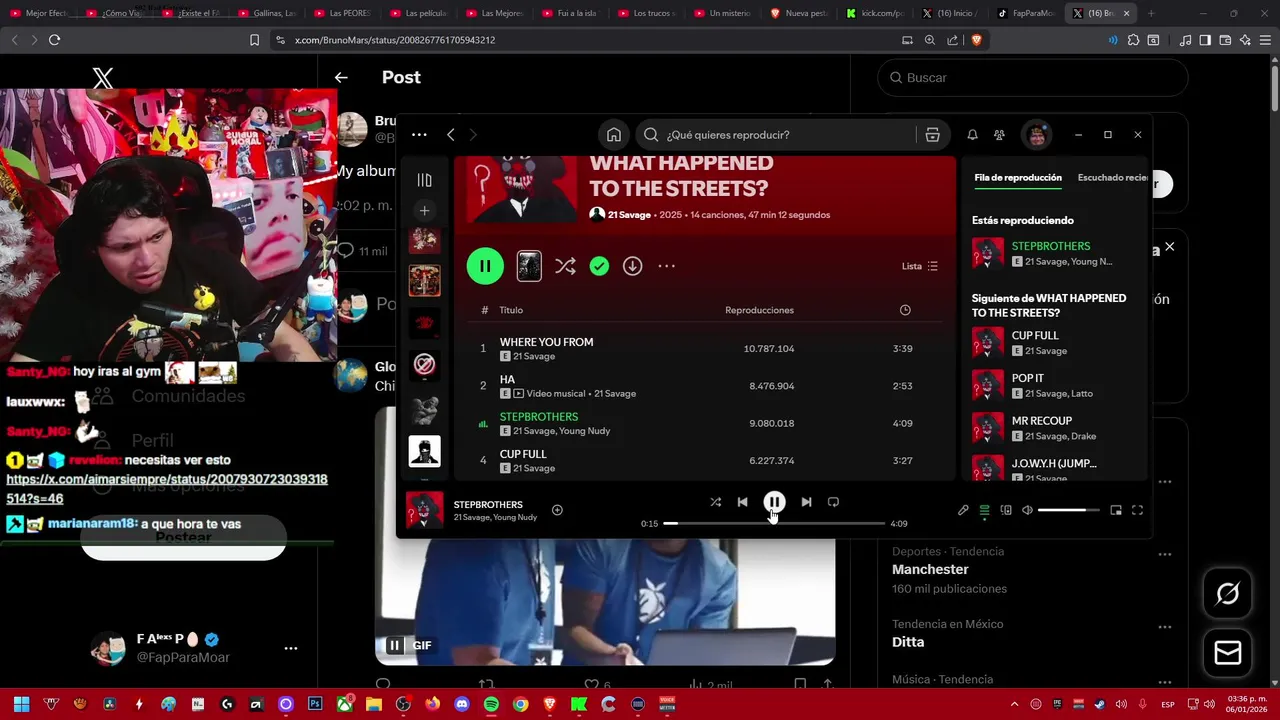This screenshot has height=720, width=1280.
Task: Switch to Escuchado recientemente tab
Action: 1113,177
